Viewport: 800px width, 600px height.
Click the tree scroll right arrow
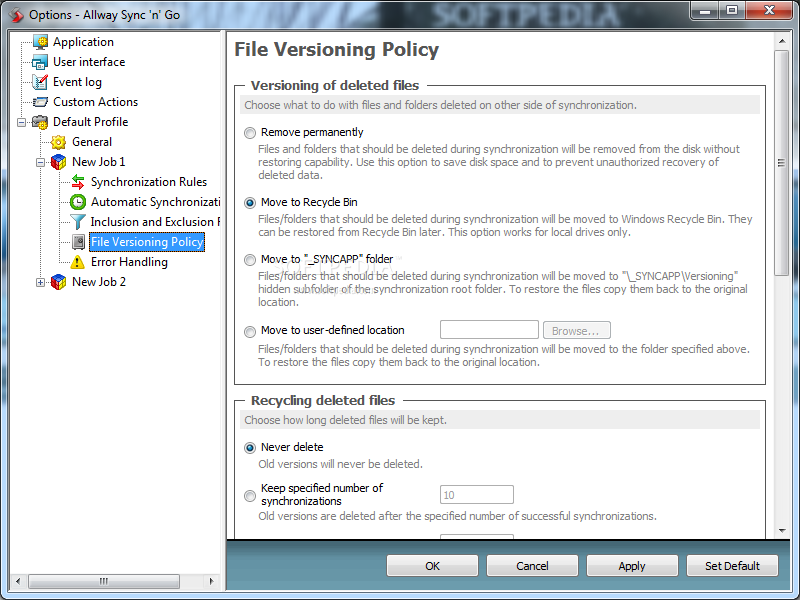point(212,581)
